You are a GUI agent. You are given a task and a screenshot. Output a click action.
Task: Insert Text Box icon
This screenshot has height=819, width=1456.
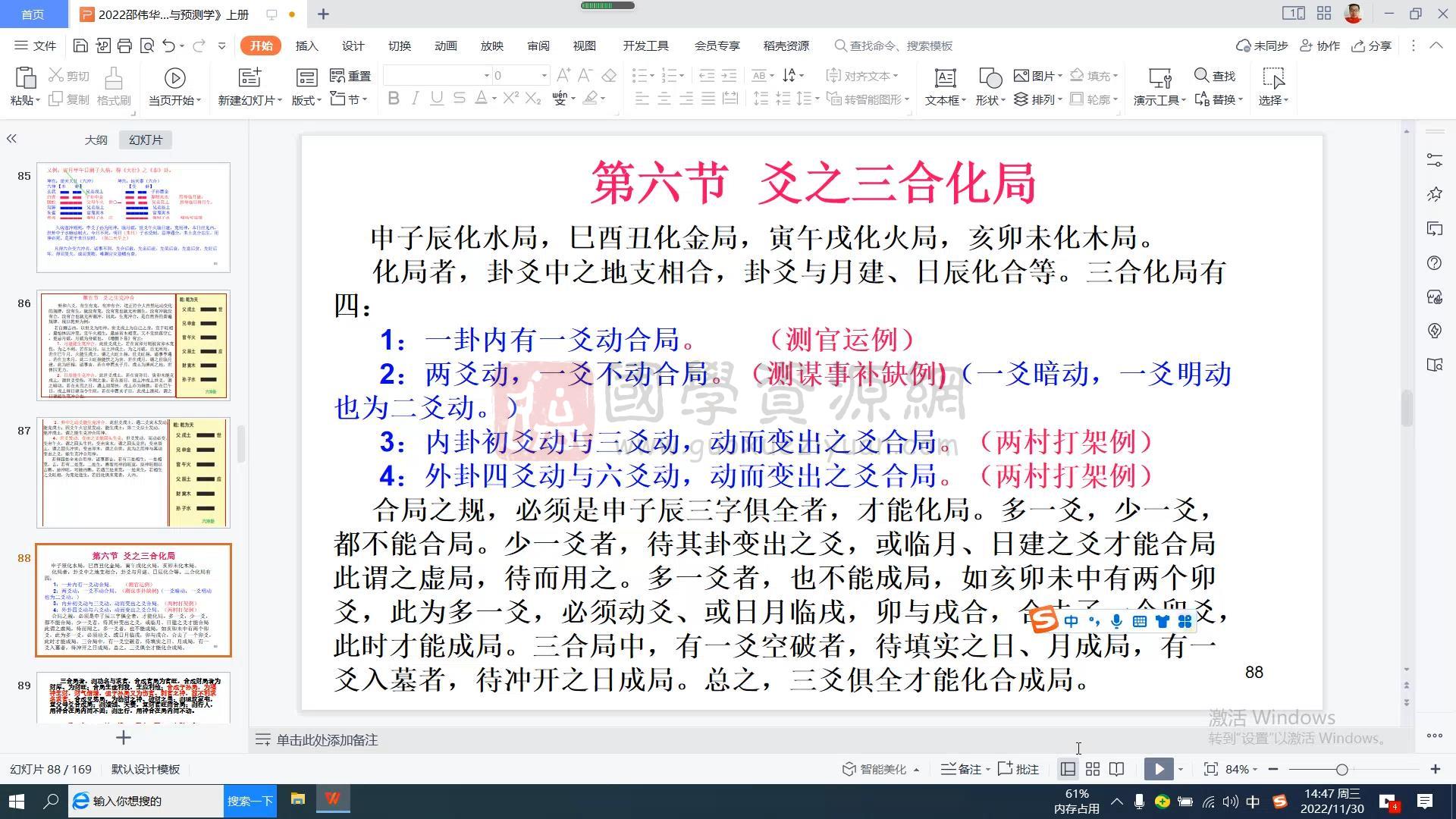point(945,77)
